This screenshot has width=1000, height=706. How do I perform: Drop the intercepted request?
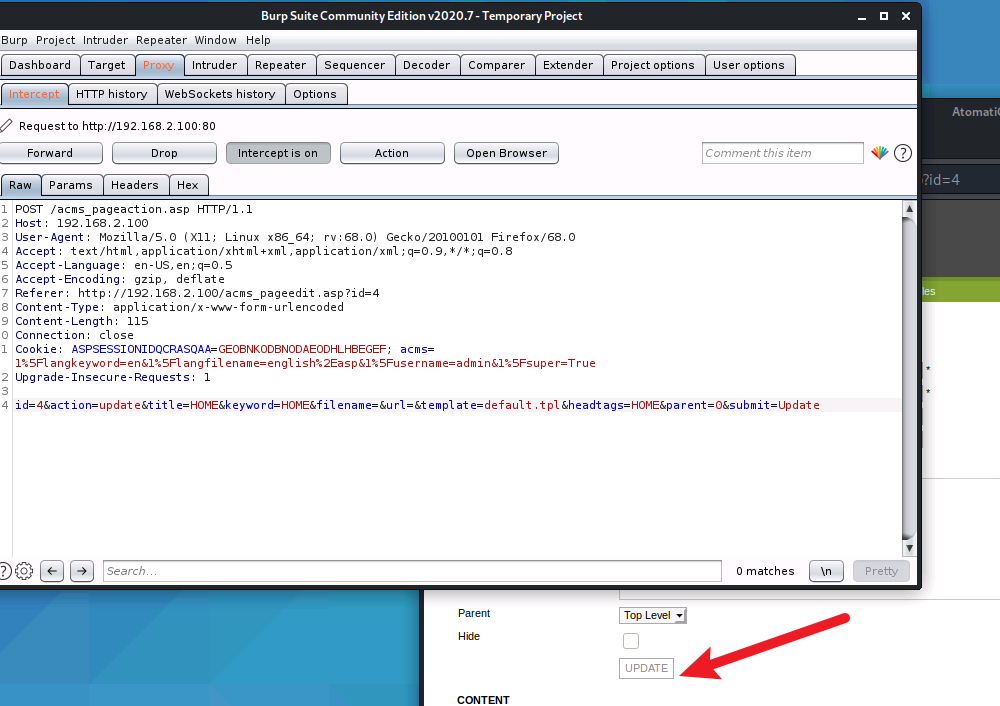(x=164, y=153)
